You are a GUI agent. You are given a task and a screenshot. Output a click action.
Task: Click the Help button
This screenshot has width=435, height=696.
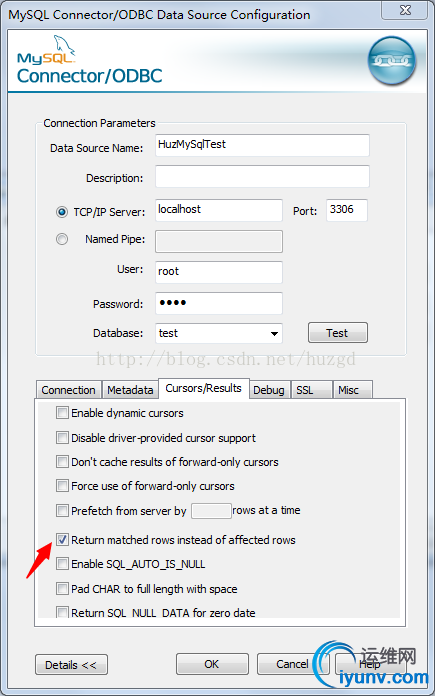click(x=370, y=664)
